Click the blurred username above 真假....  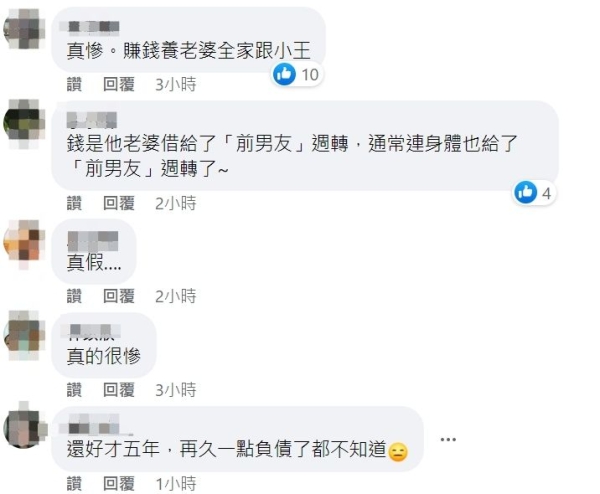(x=93, y=241)
